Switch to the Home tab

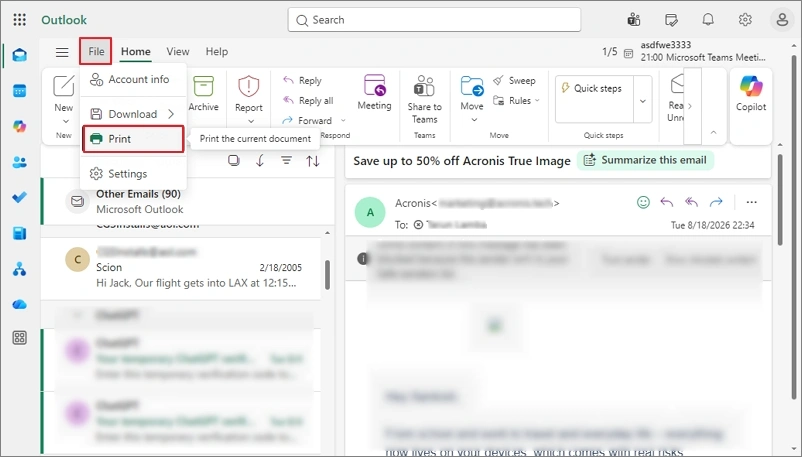136,52
